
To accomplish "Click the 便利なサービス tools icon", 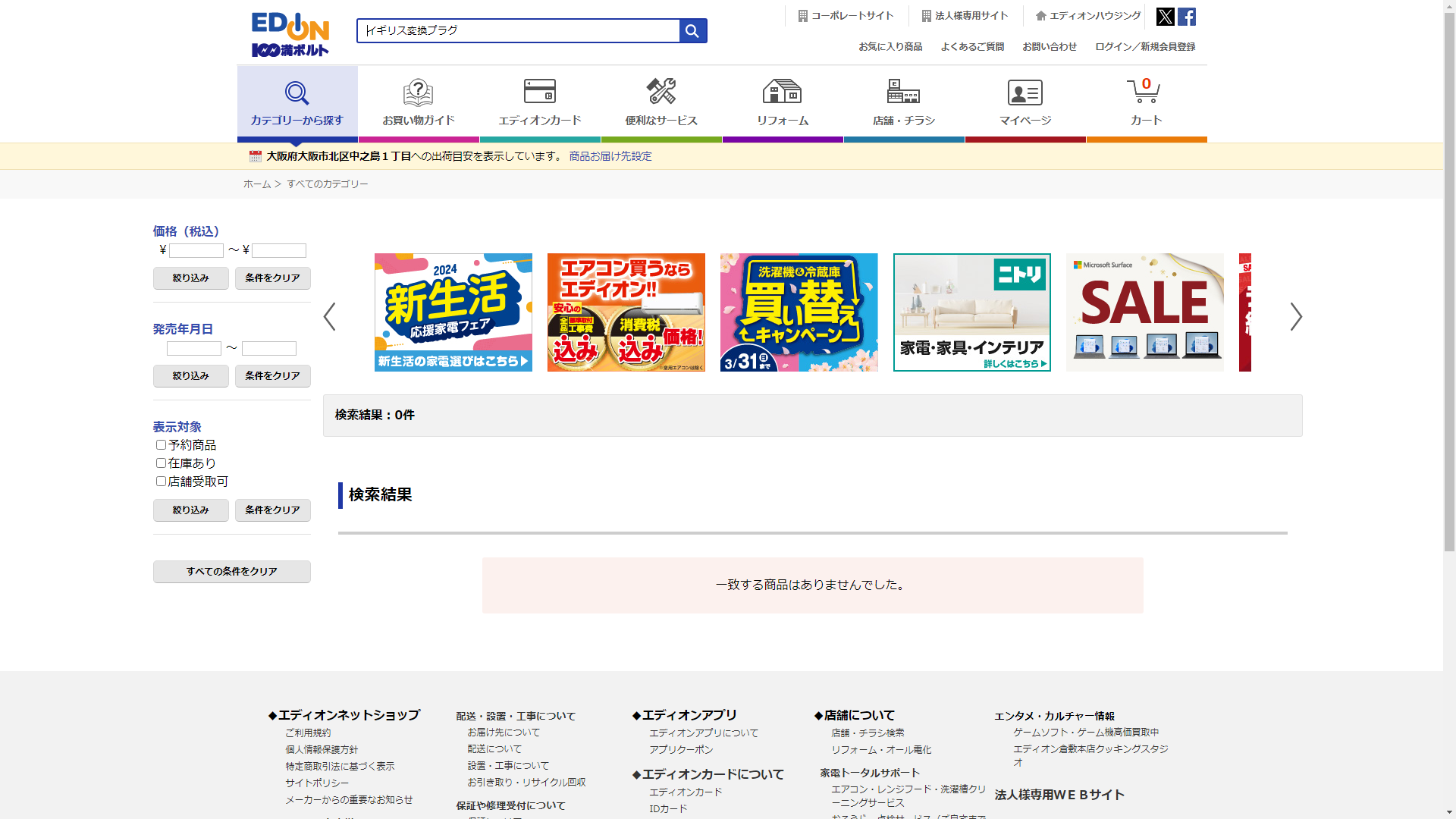I will click(661, 92).
